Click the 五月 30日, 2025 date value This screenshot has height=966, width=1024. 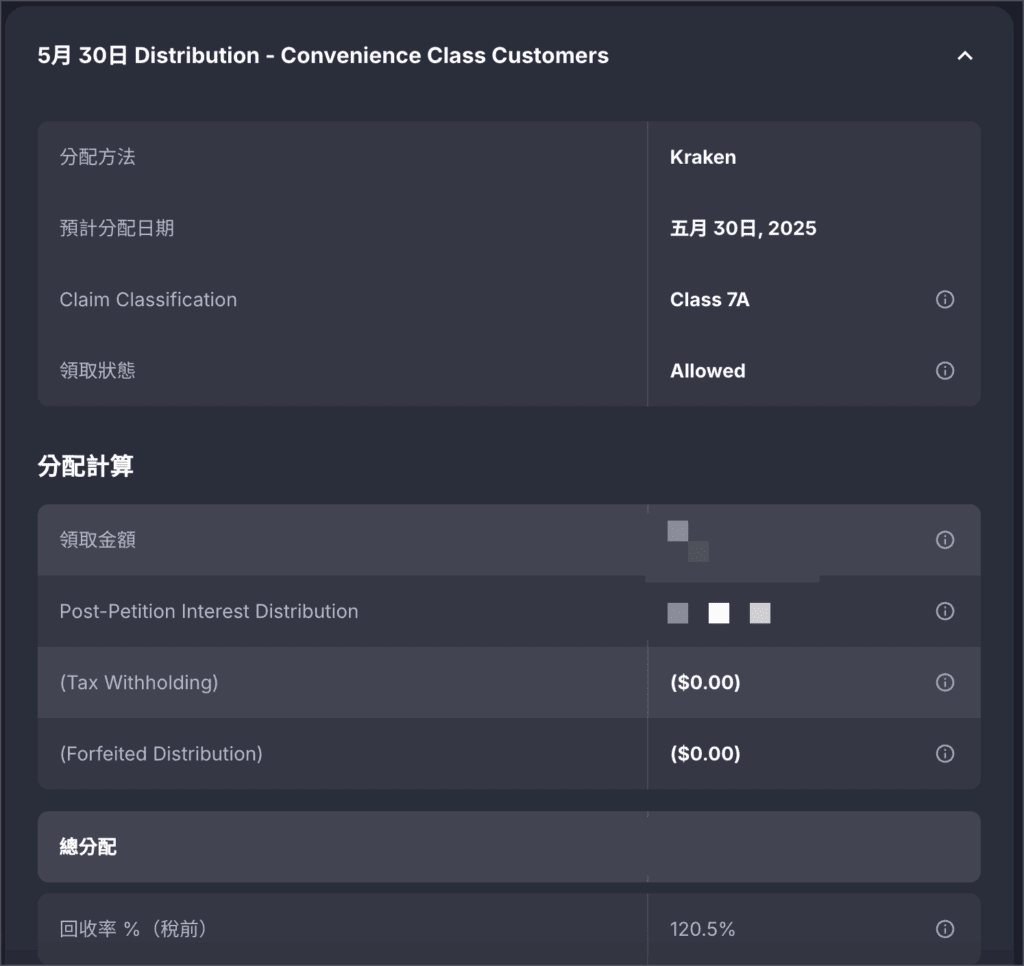[742, 229]
